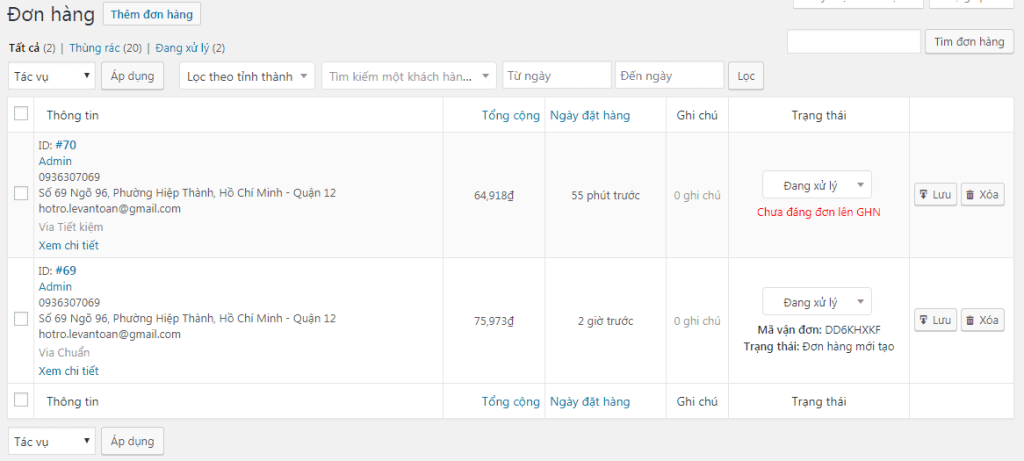
Task: Click Thêm đơn hàng button
Action: pos(152,14)
